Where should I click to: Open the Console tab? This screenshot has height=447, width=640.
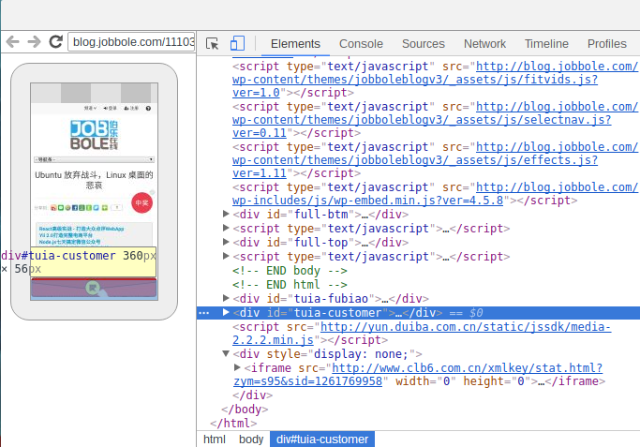[361, 44]
